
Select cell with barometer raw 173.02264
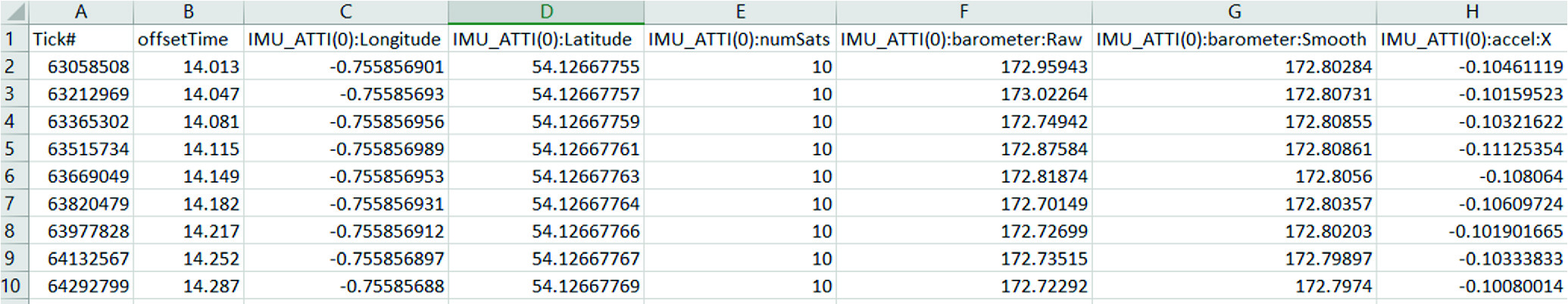[964, 94]
